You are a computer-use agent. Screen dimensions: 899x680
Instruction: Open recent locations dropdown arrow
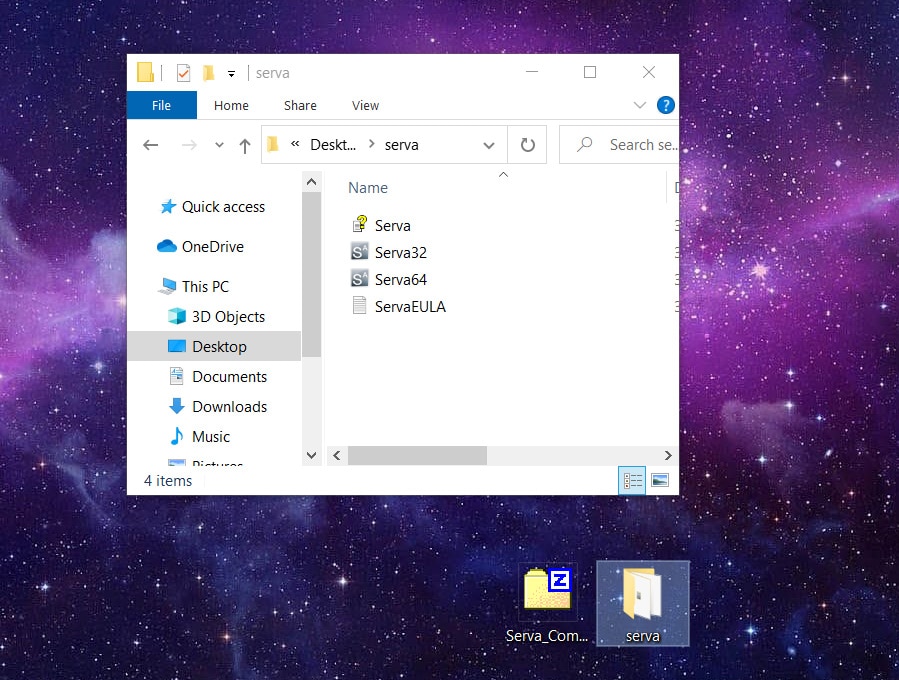point(219,145)
